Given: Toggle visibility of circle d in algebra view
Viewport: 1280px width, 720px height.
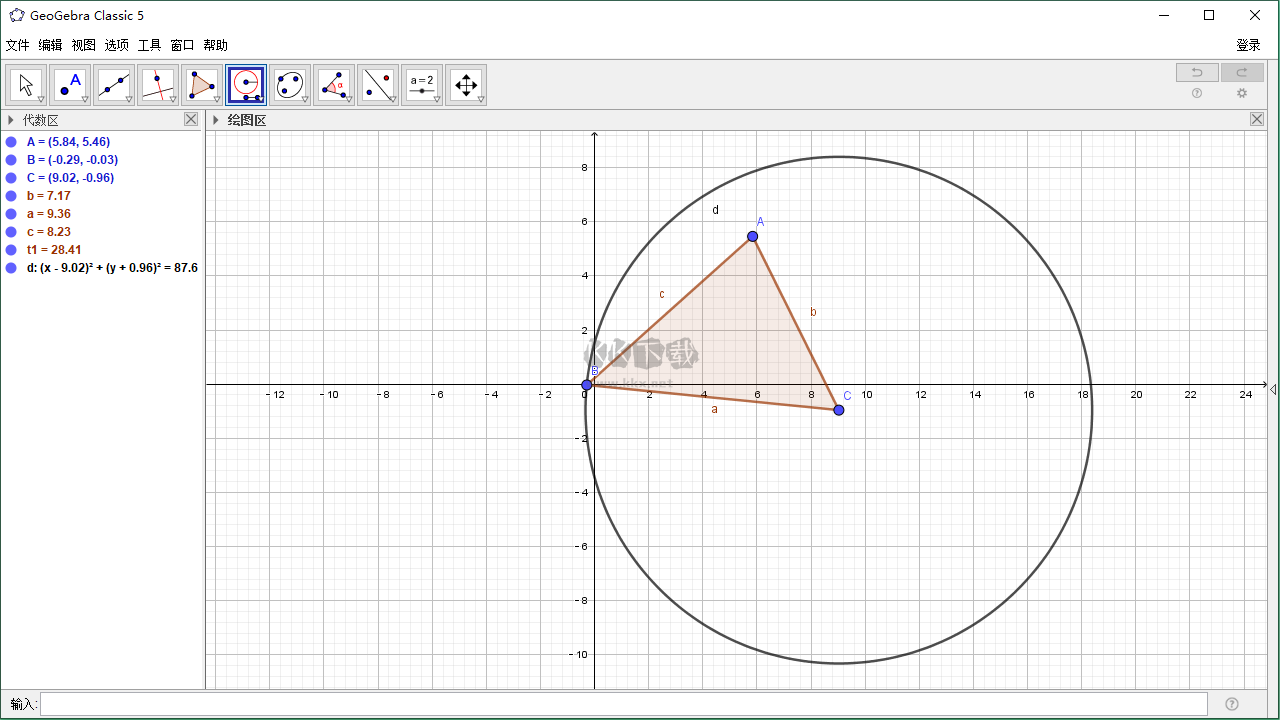Looking at the screenshot, I should [10, 268].
